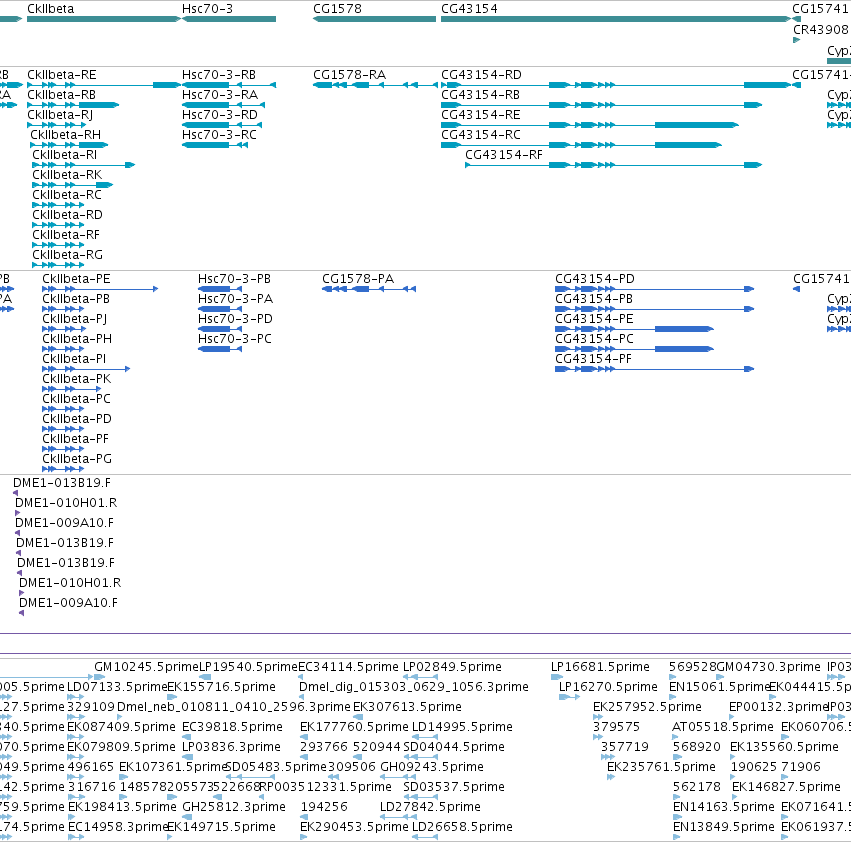Click EST label LP16270.5prime
This screenshot has width=851, height=842.
coord(608,687)
